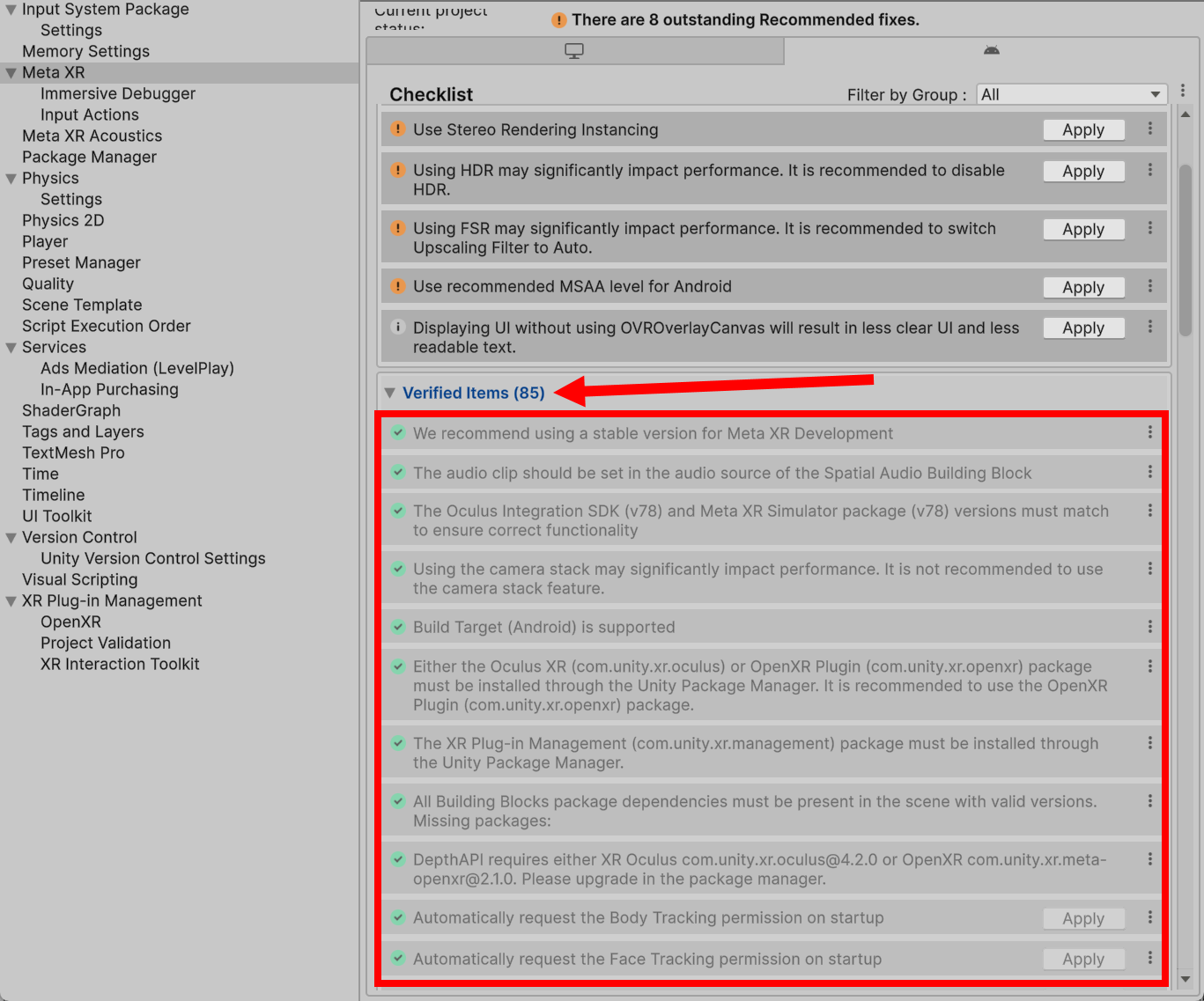The image size is (1204, 1001).
Task: Open more options for OVROverlayCanvas item
Action: click(x=1150, y=327)
